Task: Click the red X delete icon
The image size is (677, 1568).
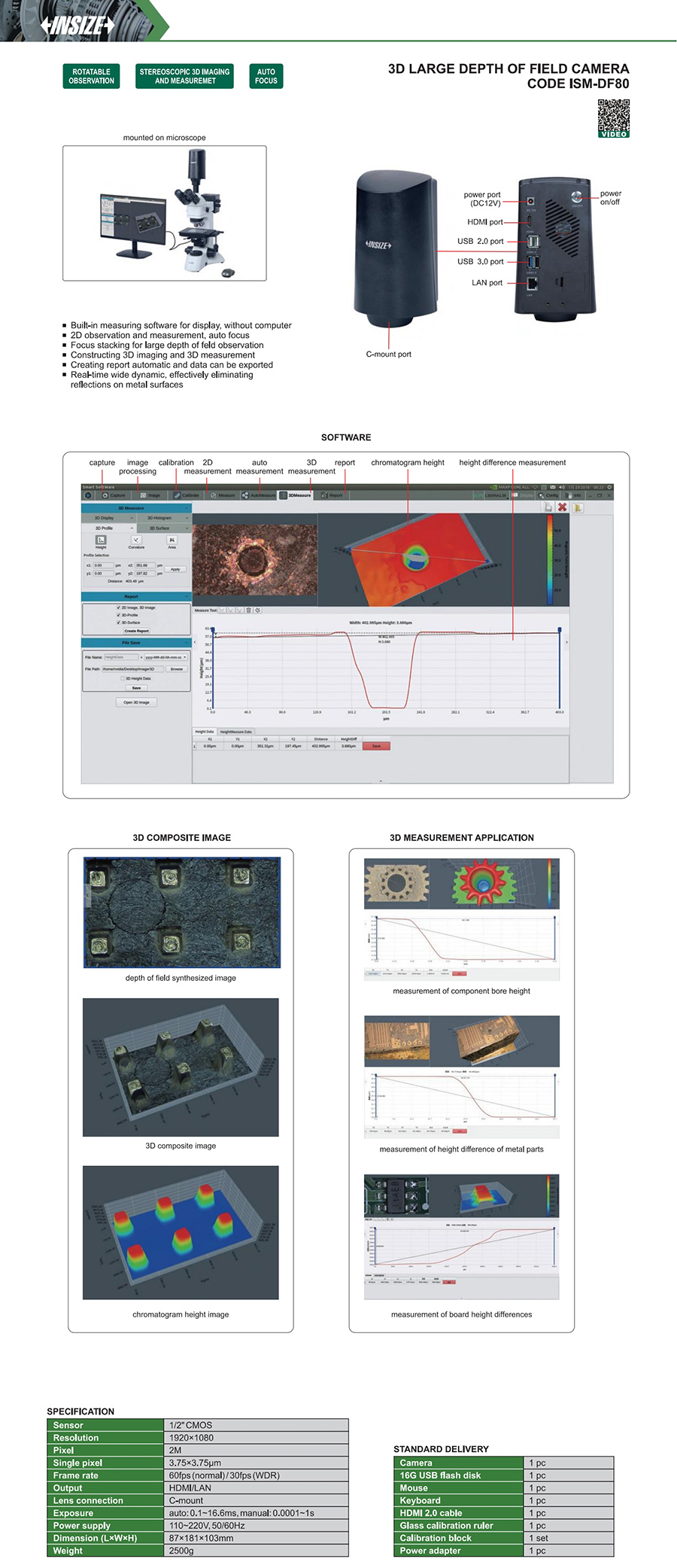Action: [562, 507]
